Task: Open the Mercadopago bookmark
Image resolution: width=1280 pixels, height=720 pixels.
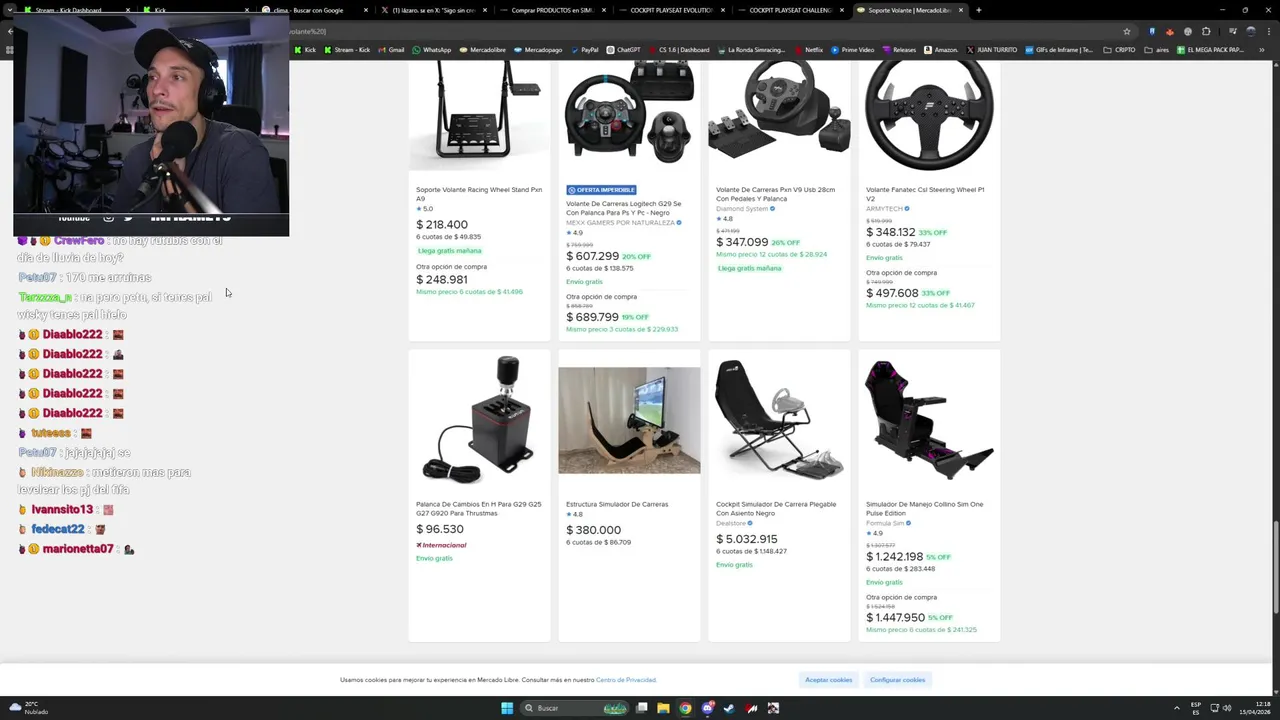Action: (538, 50)
